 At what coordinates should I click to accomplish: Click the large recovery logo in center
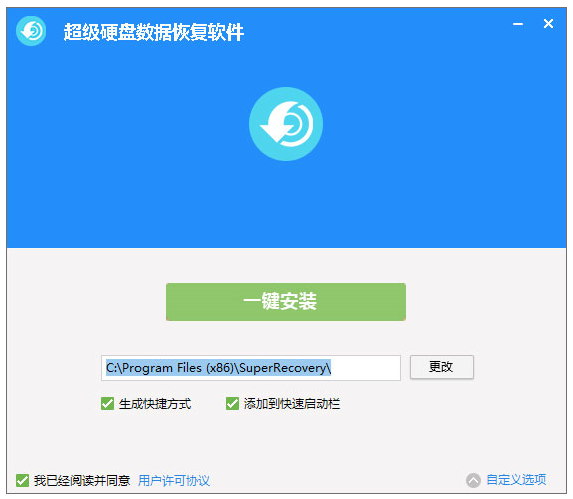click(x=286, y=124)
